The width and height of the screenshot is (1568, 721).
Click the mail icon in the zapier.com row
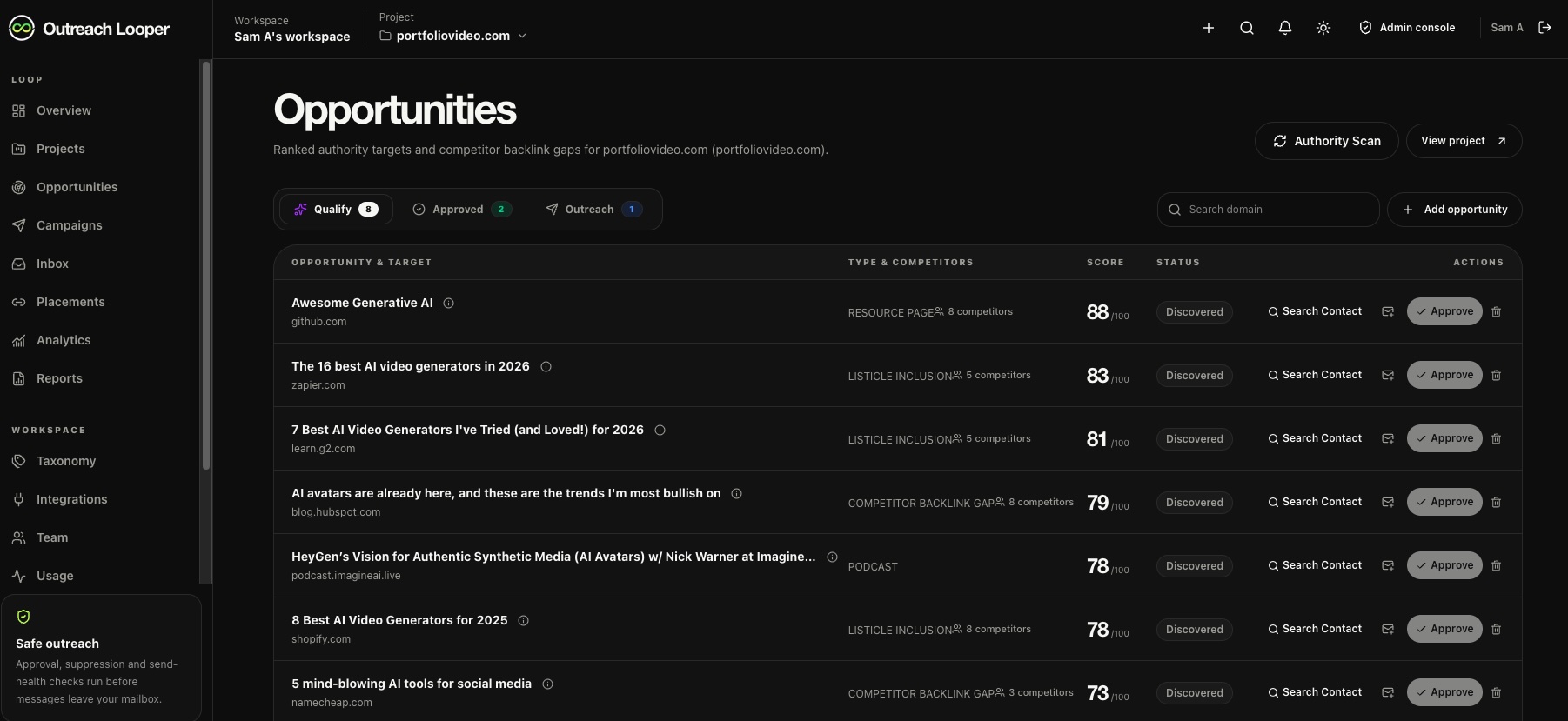(1388, 375)
